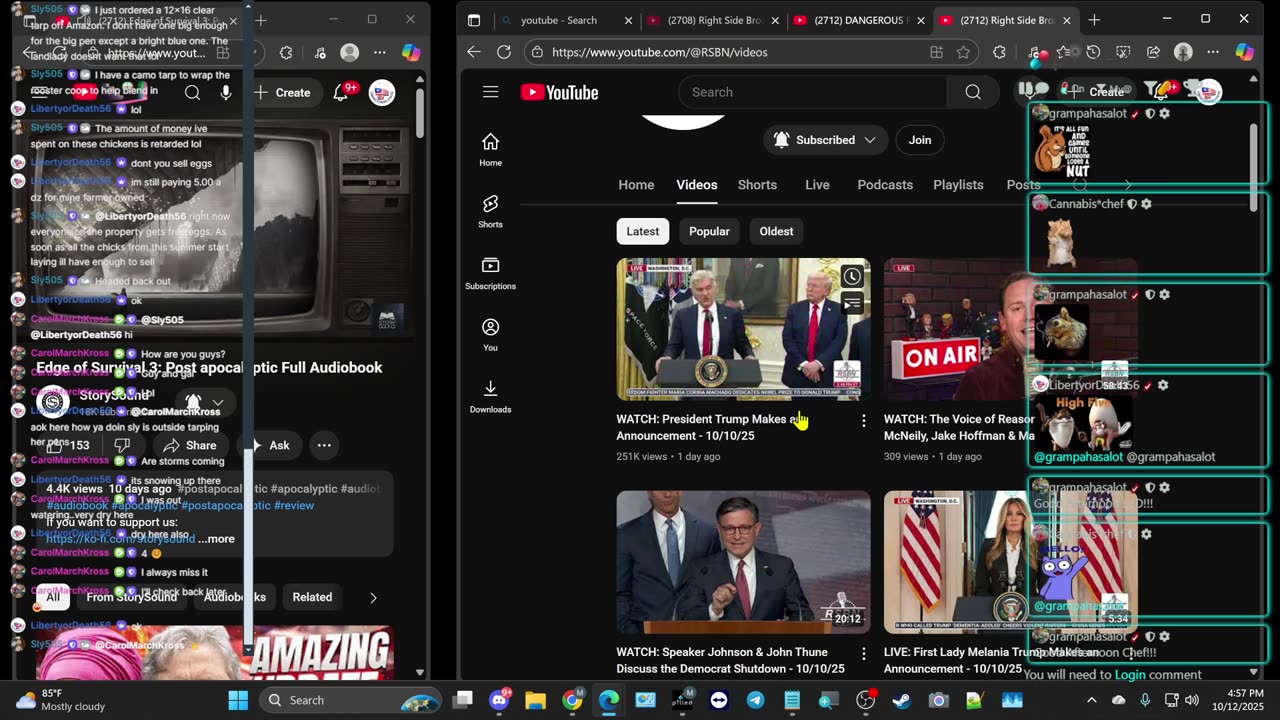This screenshot has width=1280, height=720.
Task: Dislike the Edge of Survival 3 video
Action: coord(122,445)
